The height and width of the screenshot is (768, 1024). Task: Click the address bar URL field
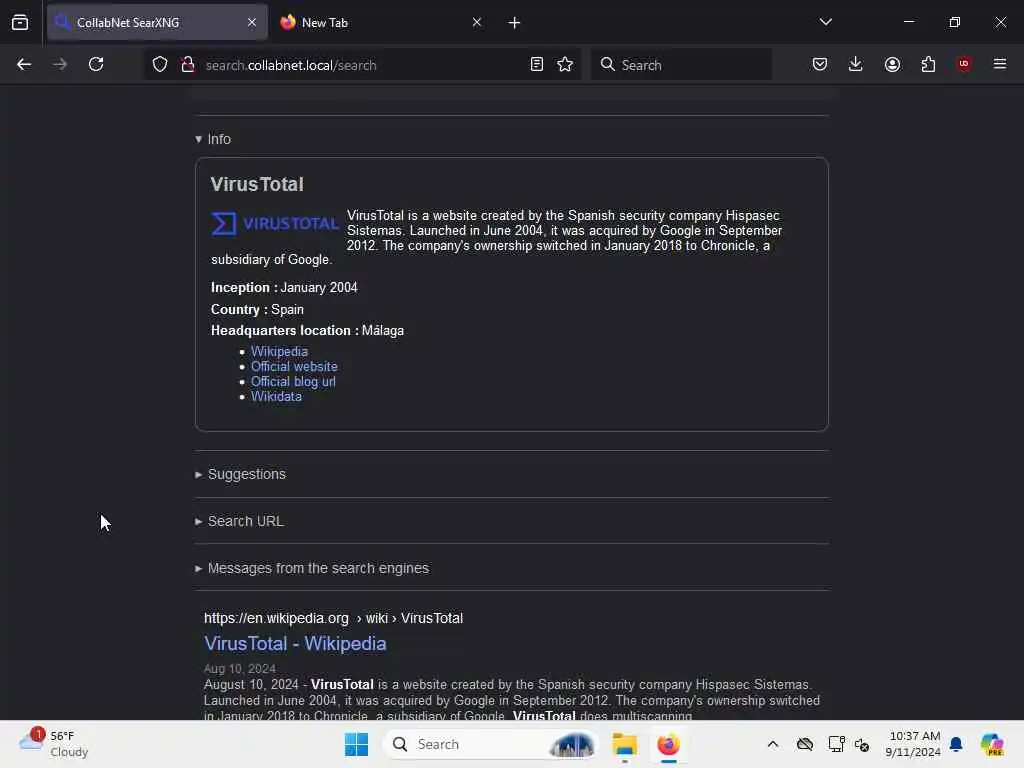pyautogui.click(x=362, y=65)
